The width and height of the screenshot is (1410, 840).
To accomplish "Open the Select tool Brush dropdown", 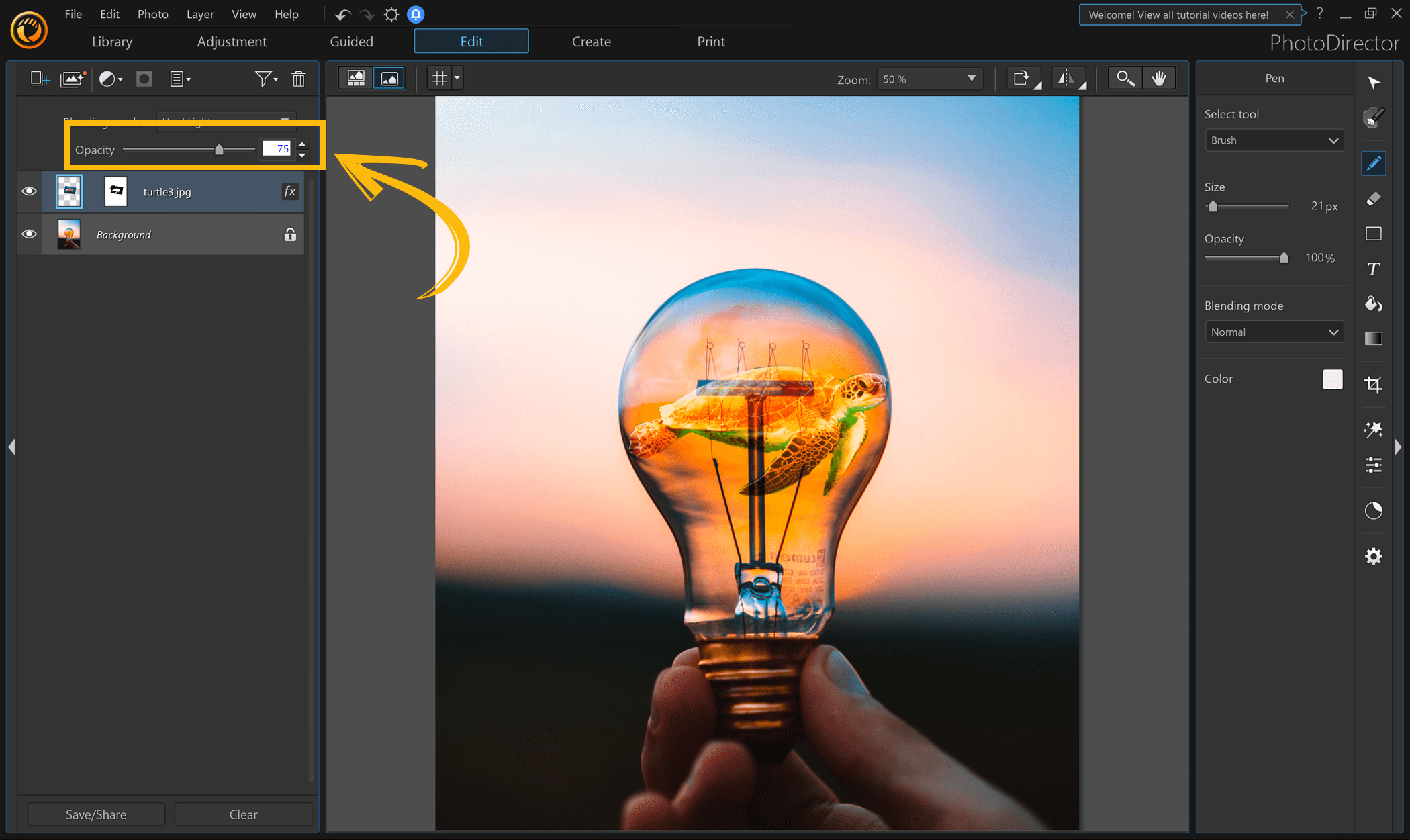I will 1274,140.
